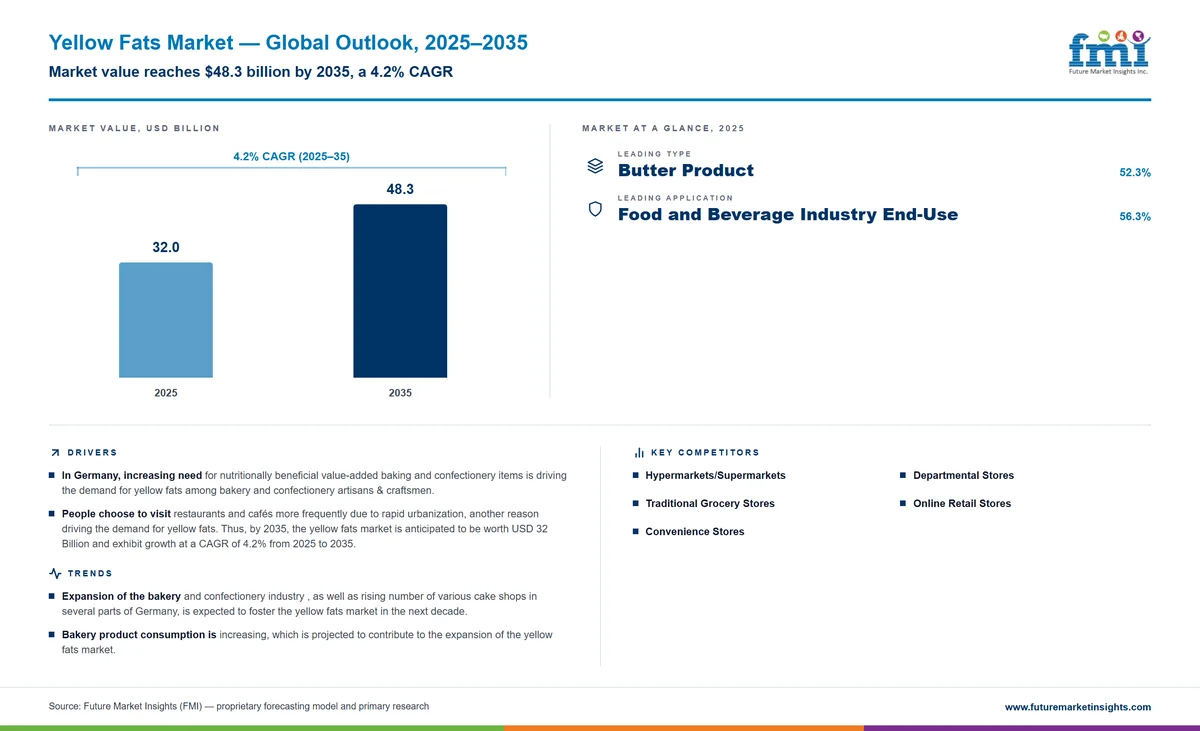The image size is (1200, 731).
Task: Click the Yellow Fats Market title
Action: click(x=288, y=43)
